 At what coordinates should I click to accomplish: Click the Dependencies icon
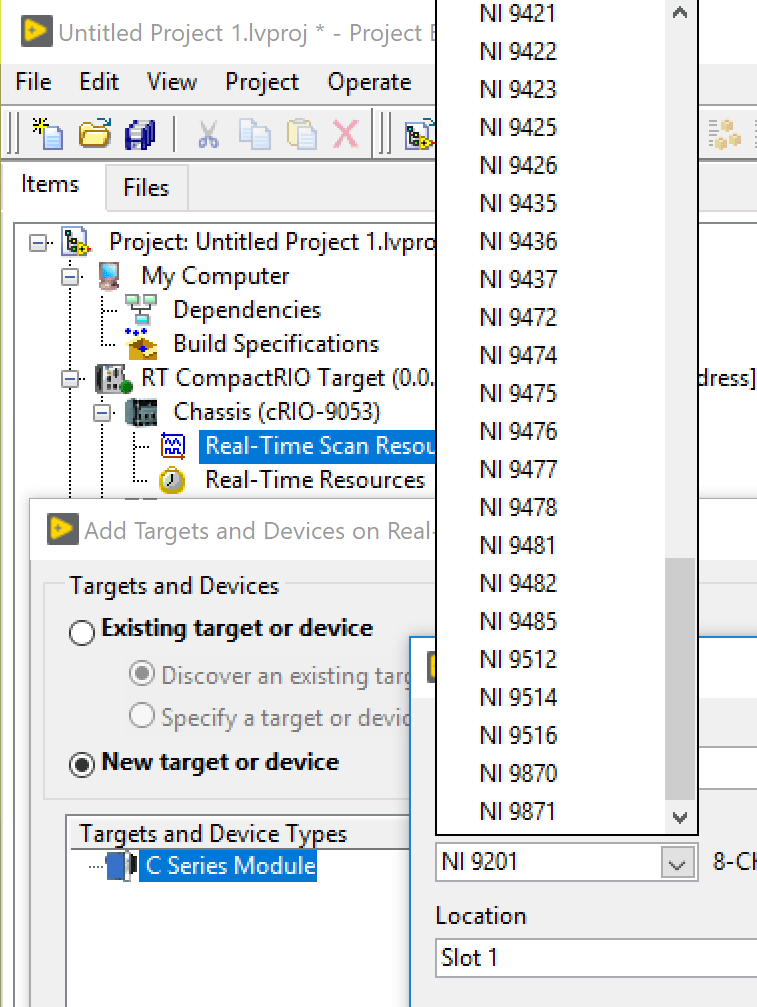pyautogui.click(x=141, y=310)
